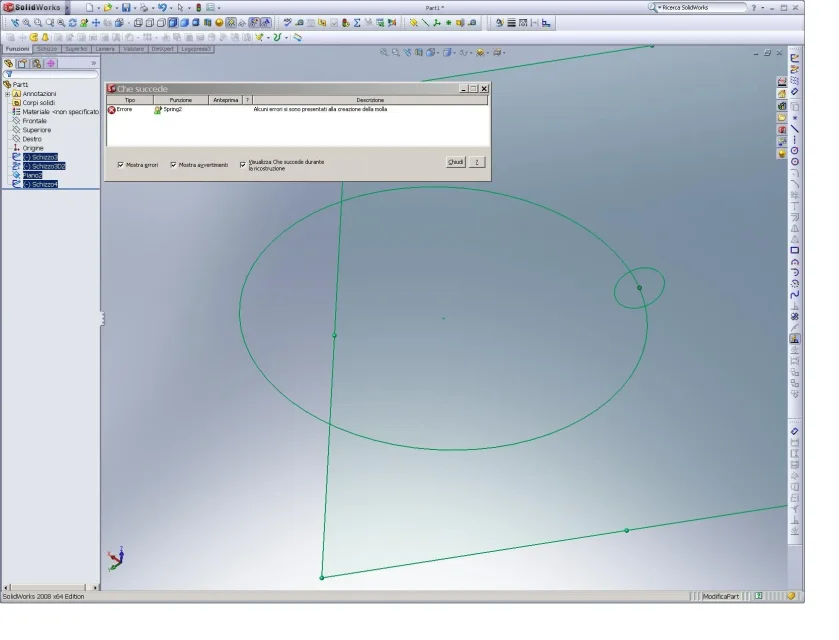Click the New document icon
This screenshot has width=839, height=640.
[89, 7]
